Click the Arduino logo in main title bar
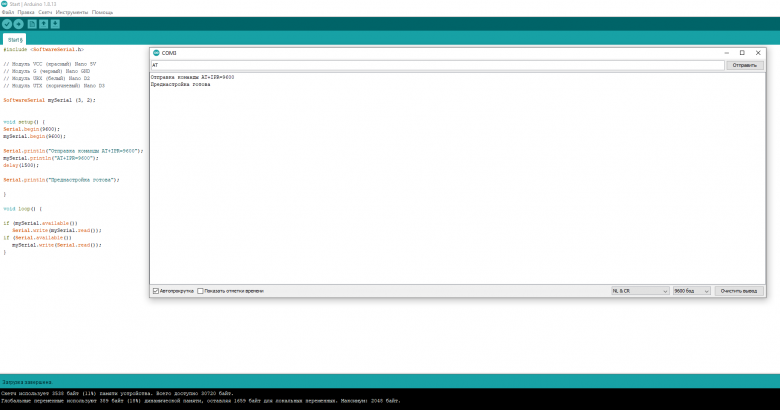Viewport: 780px width, 410px height. 4,4
